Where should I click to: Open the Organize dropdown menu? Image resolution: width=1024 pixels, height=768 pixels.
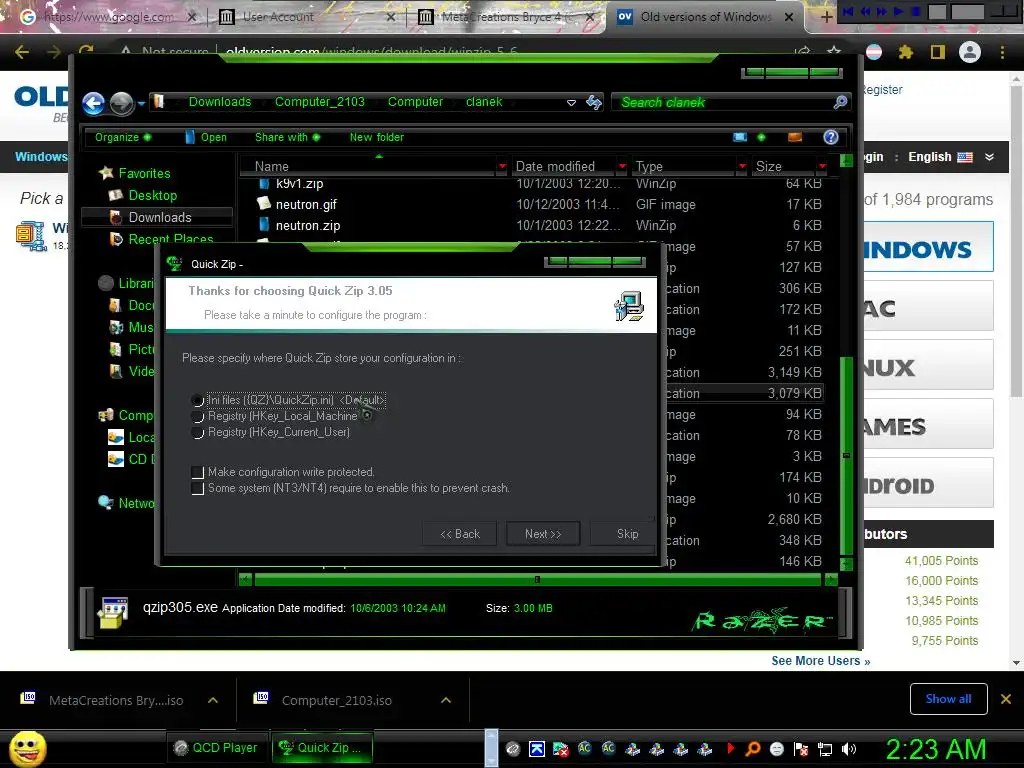[x=123, y=137]
